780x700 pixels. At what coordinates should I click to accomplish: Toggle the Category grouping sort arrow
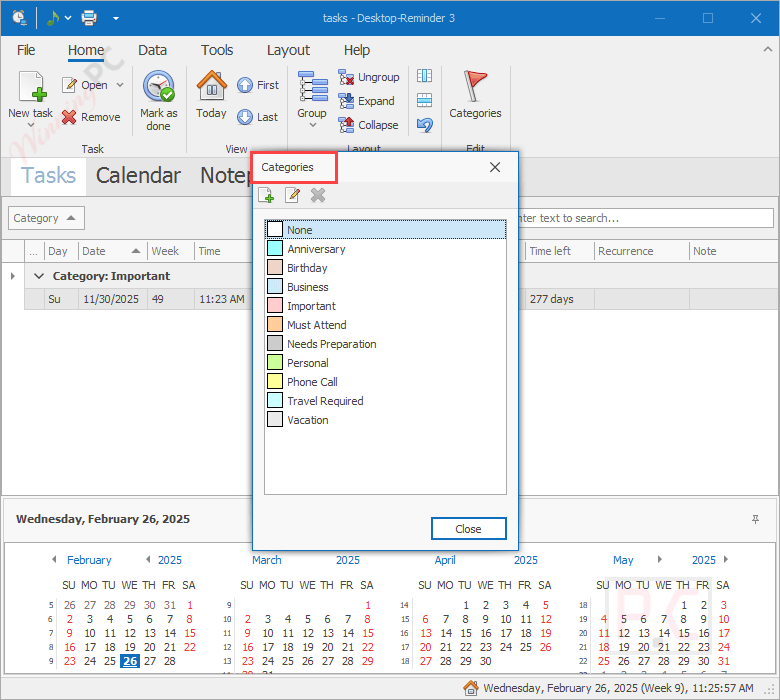point(71,218)
